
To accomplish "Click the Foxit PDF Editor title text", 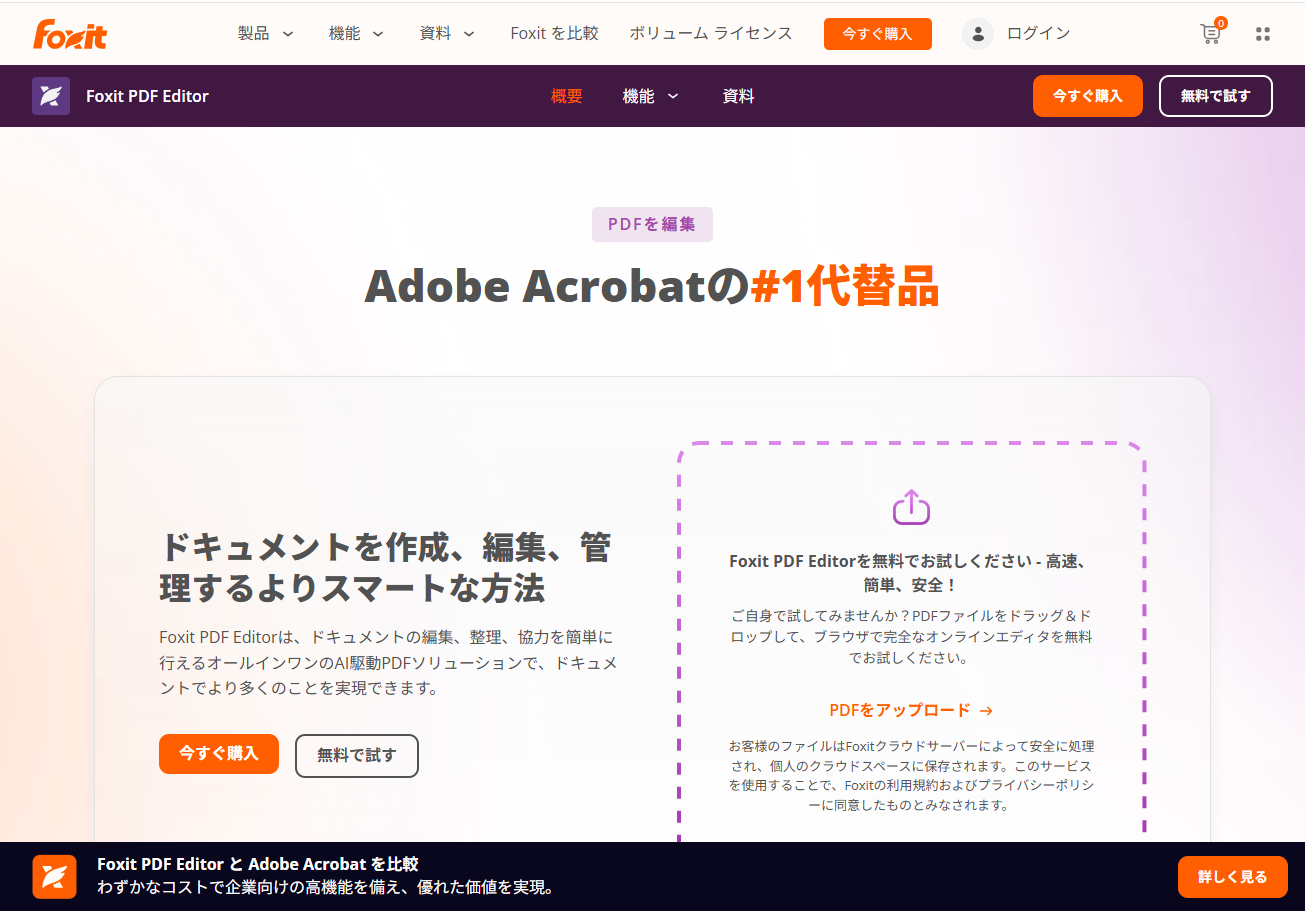I will 147,96.
